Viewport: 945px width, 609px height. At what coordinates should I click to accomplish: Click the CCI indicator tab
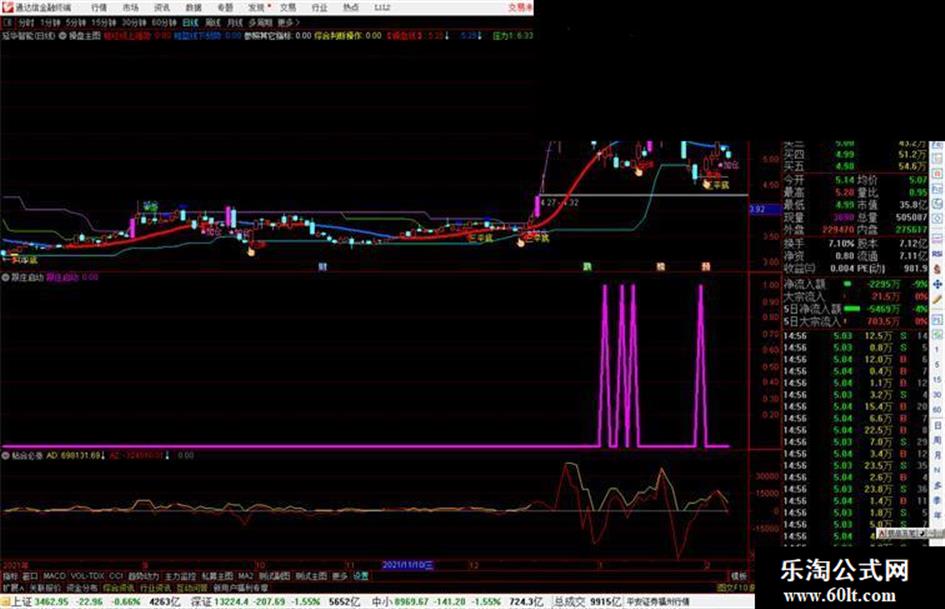coord(116,576)
